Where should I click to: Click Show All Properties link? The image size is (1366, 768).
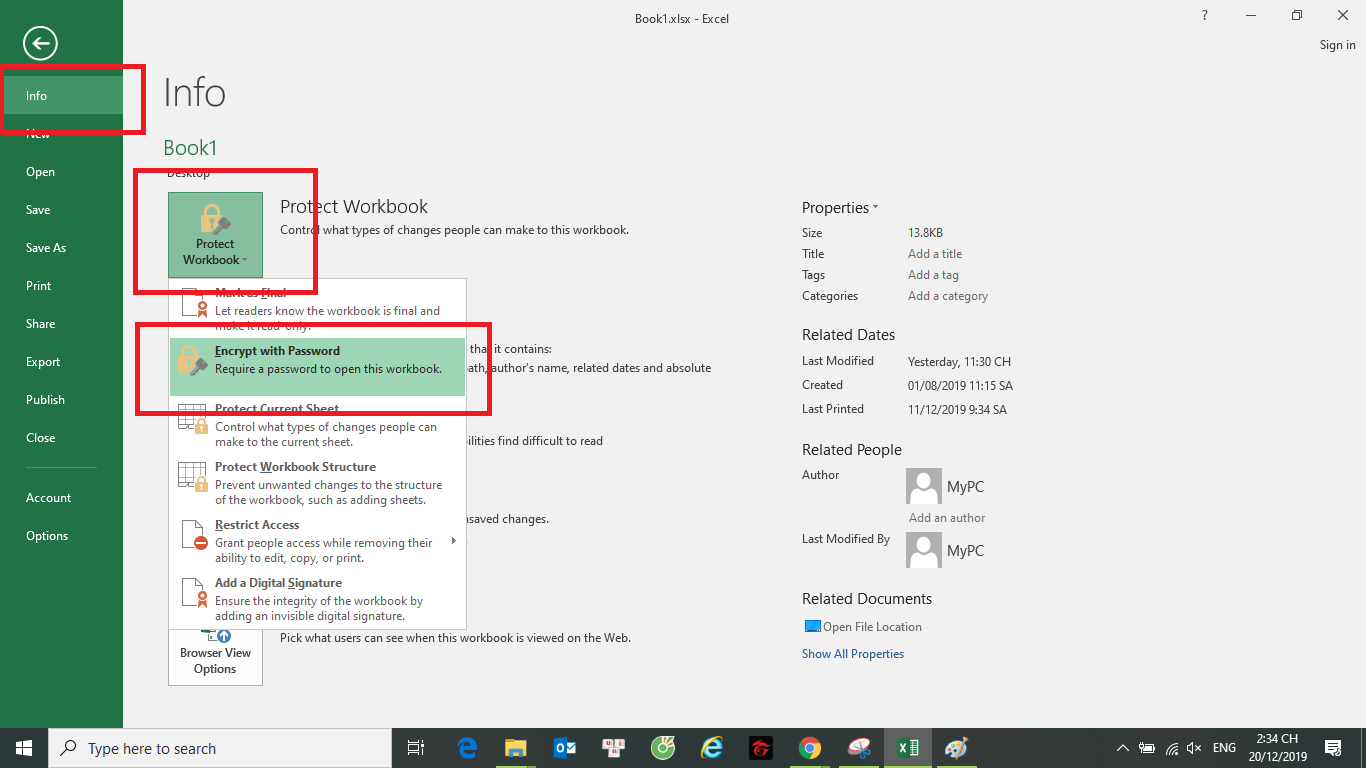tap(853, 654)
